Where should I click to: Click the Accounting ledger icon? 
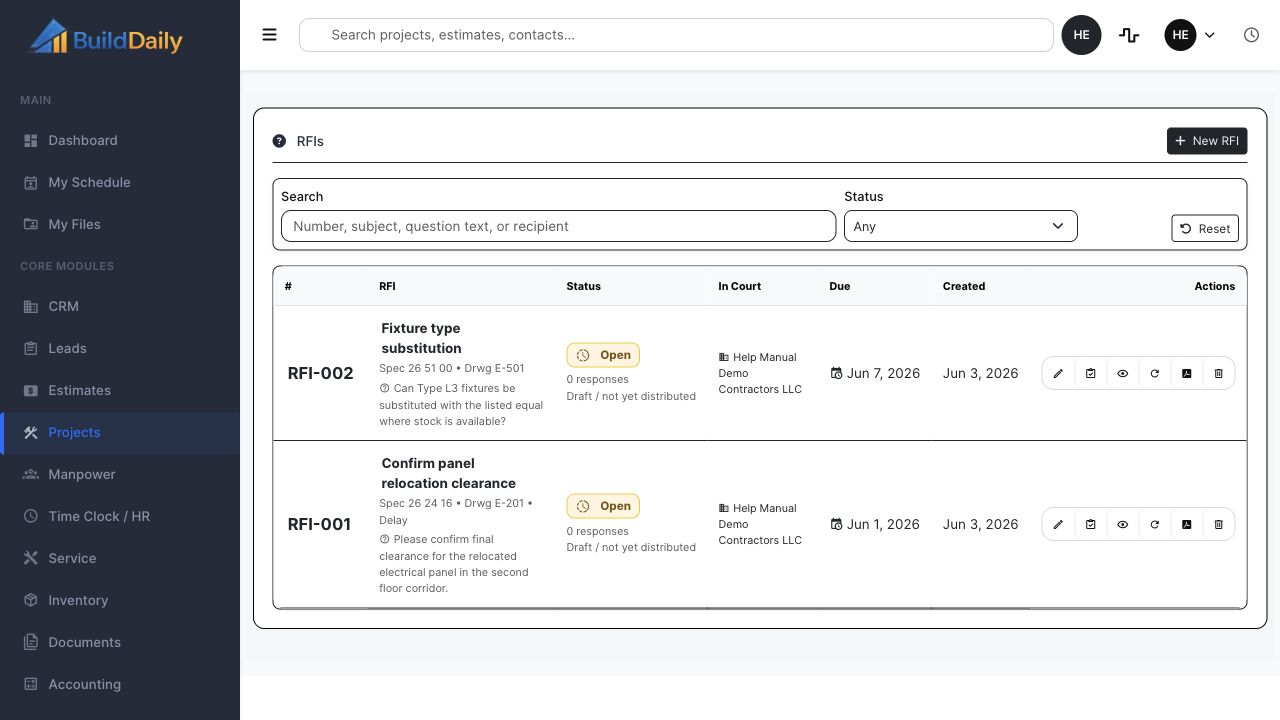[x=31, y=684]
